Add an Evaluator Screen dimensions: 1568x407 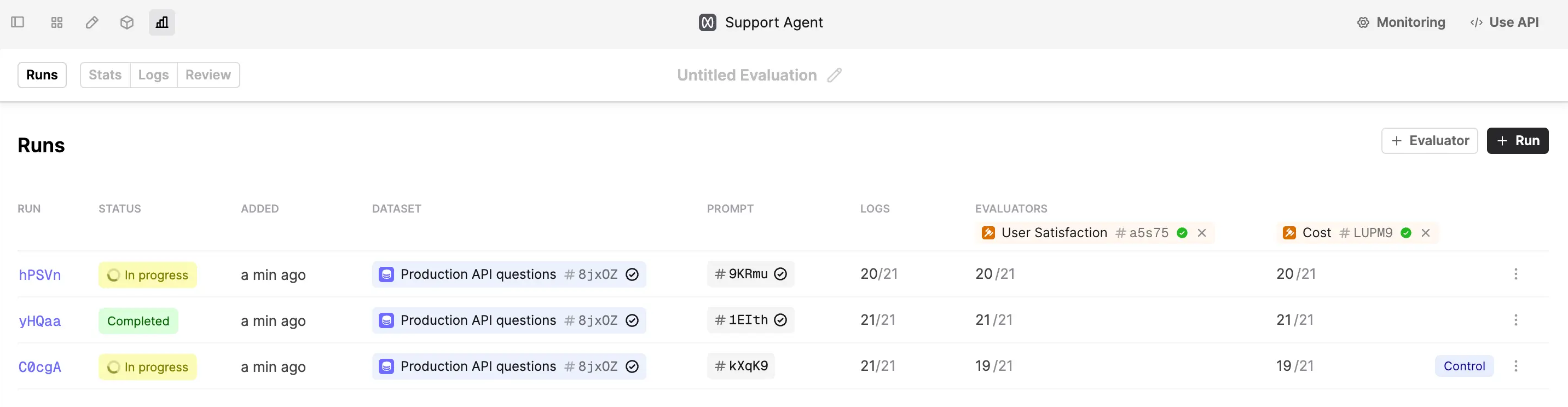click(x=1429, y=141)
